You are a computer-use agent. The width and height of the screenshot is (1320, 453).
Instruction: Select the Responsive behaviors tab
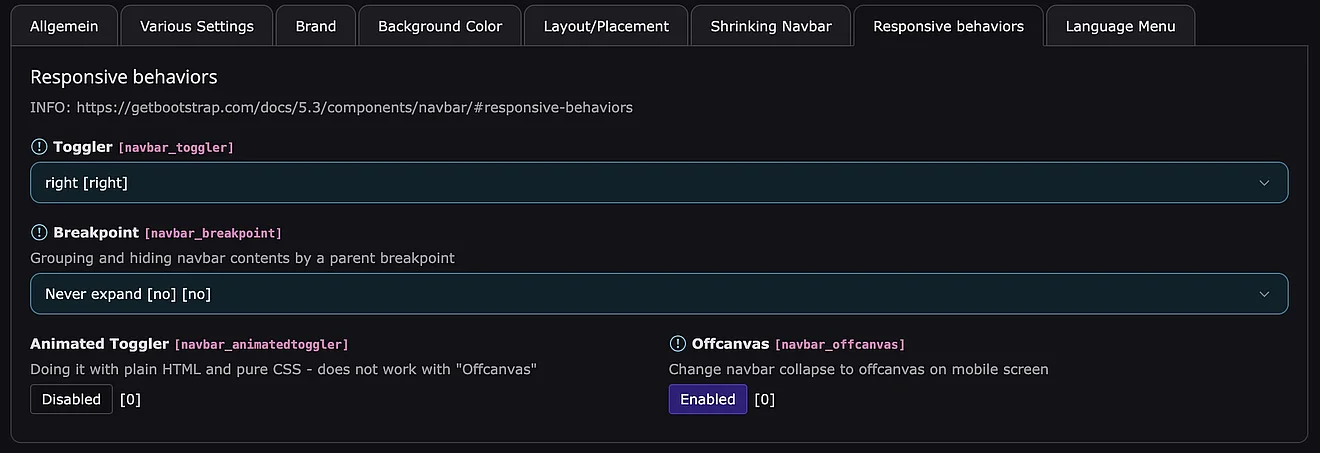[948, 26]
